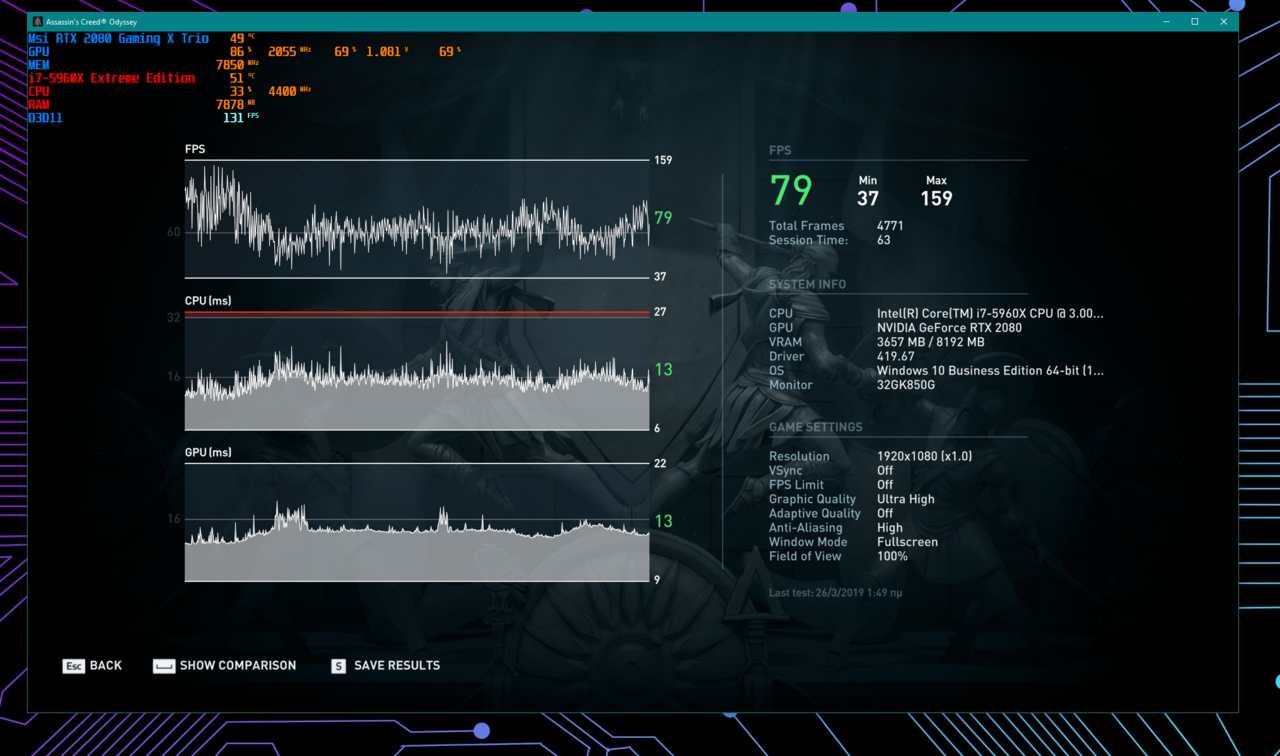
Task: Click Field of View 100% value
Action: [x=892, y=556]
